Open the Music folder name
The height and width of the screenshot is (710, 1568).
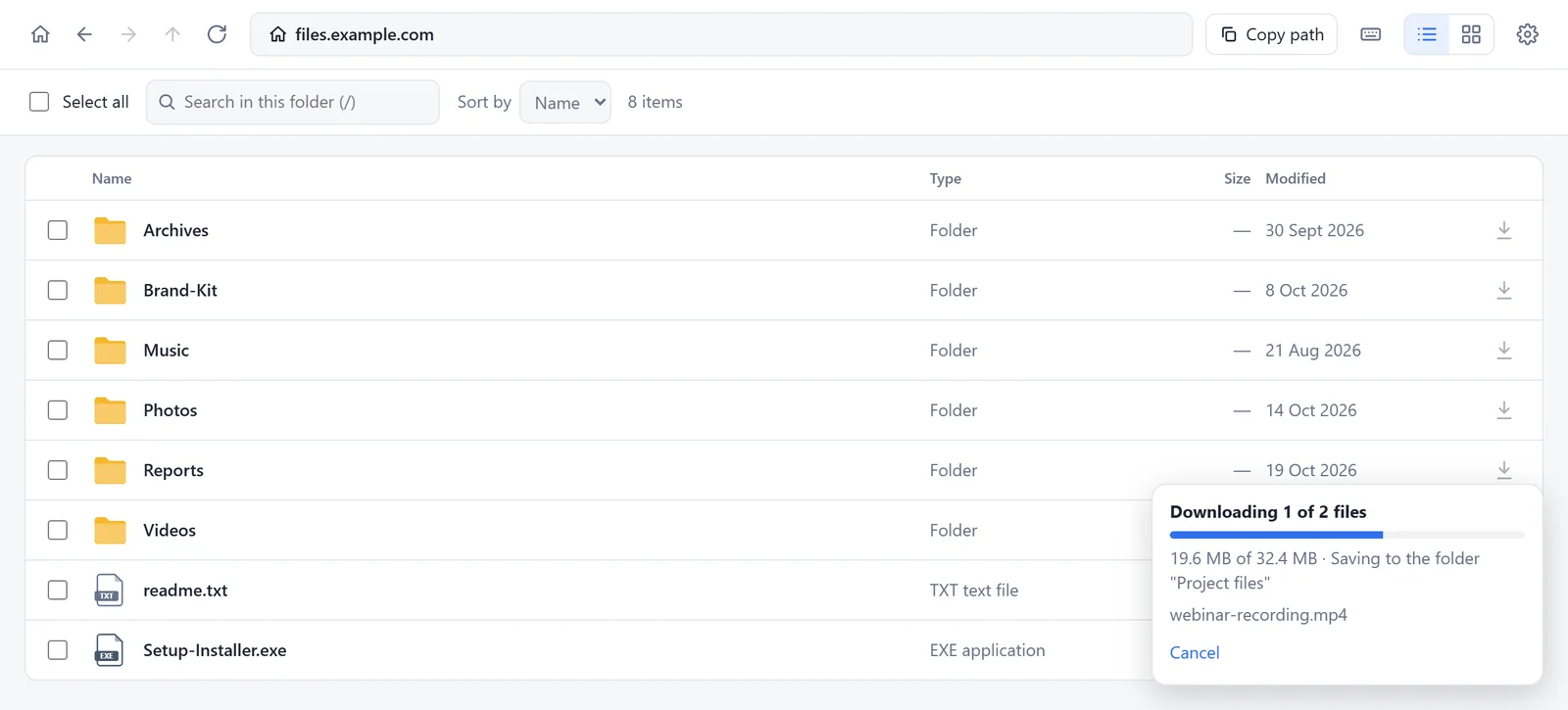coord(167,350)
